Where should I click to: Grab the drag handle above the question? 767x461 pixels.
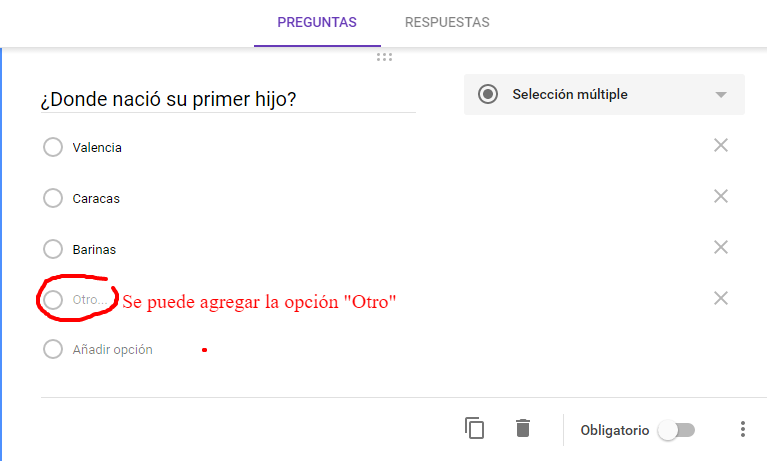pyautogui.click(x=384, y=57)
